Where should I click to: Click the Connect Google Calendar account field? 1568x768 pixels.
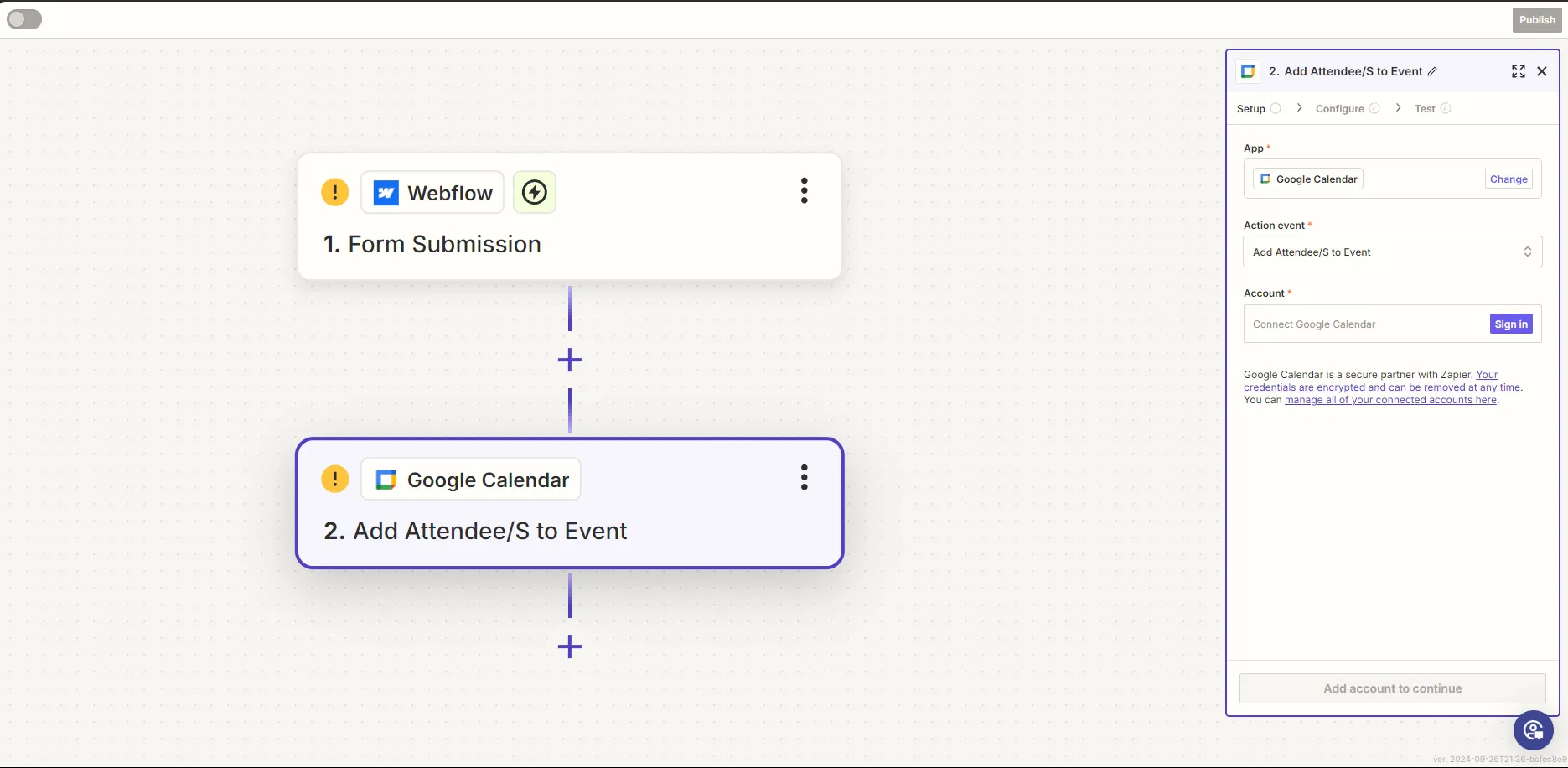[1393, 324]
